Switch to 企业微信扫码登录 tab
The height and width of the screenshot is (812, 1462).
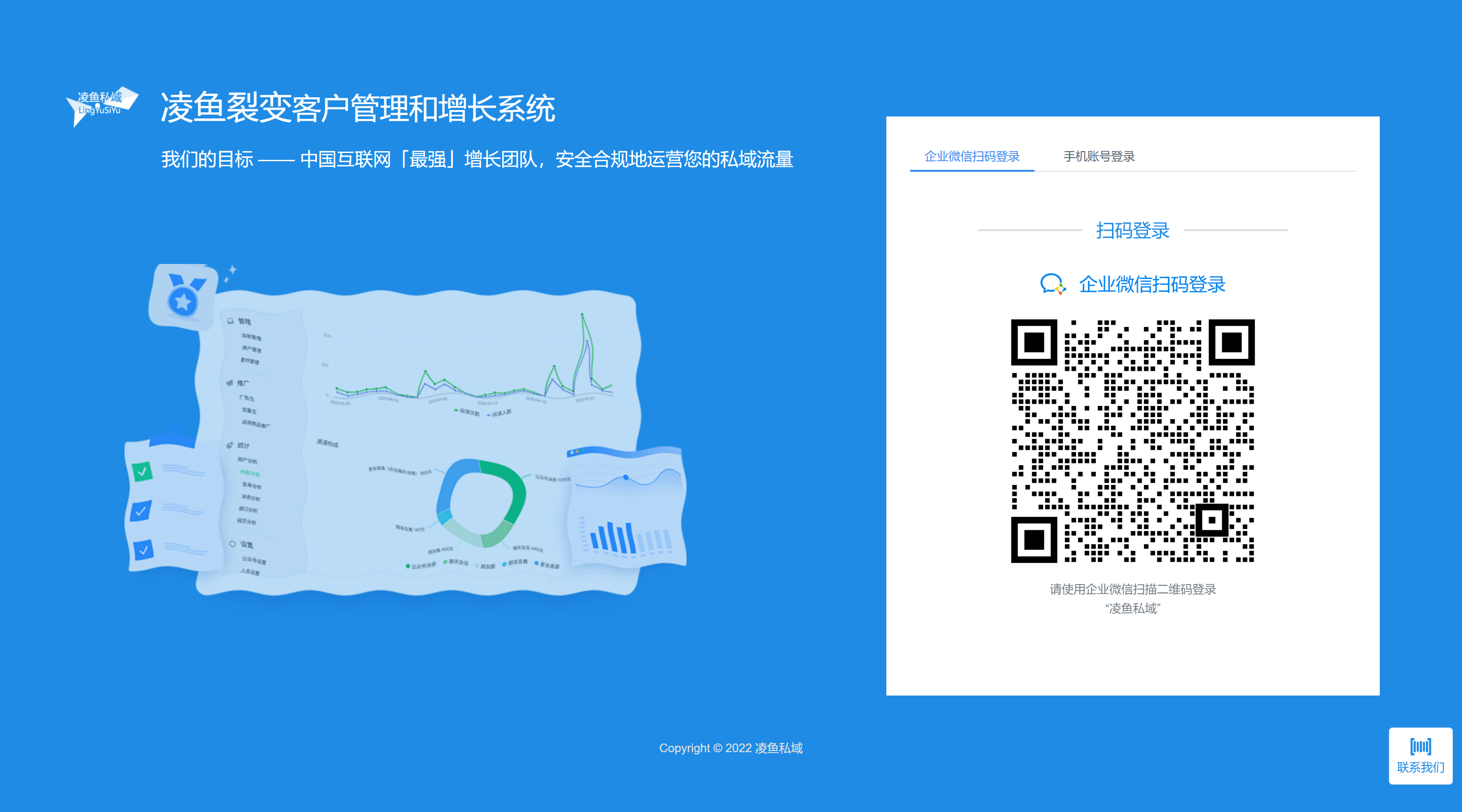972,156
